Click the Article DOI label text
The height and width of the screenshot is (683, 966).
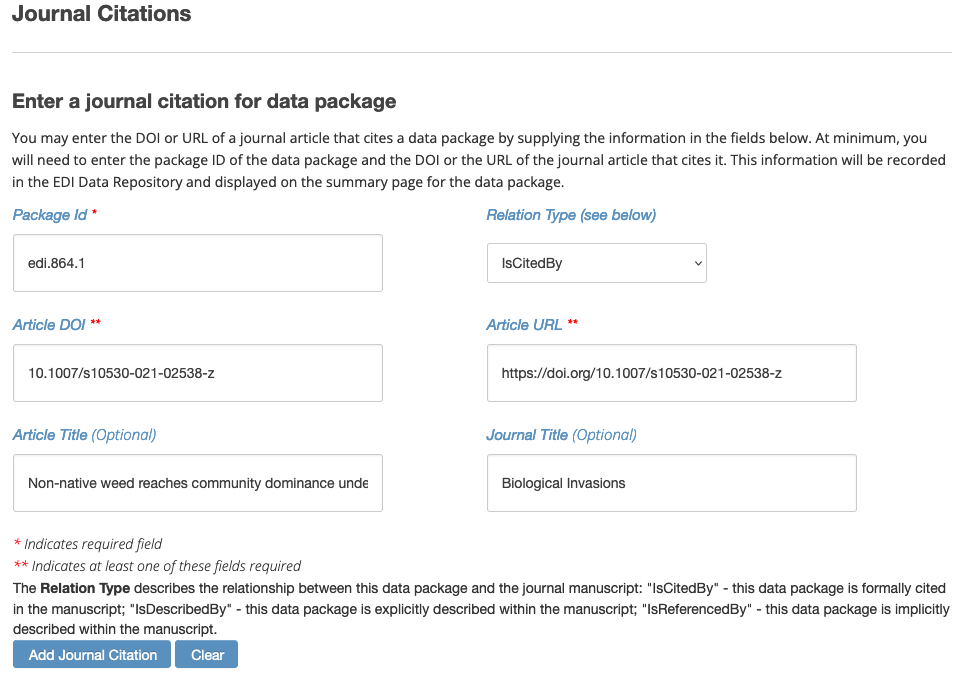49,325
